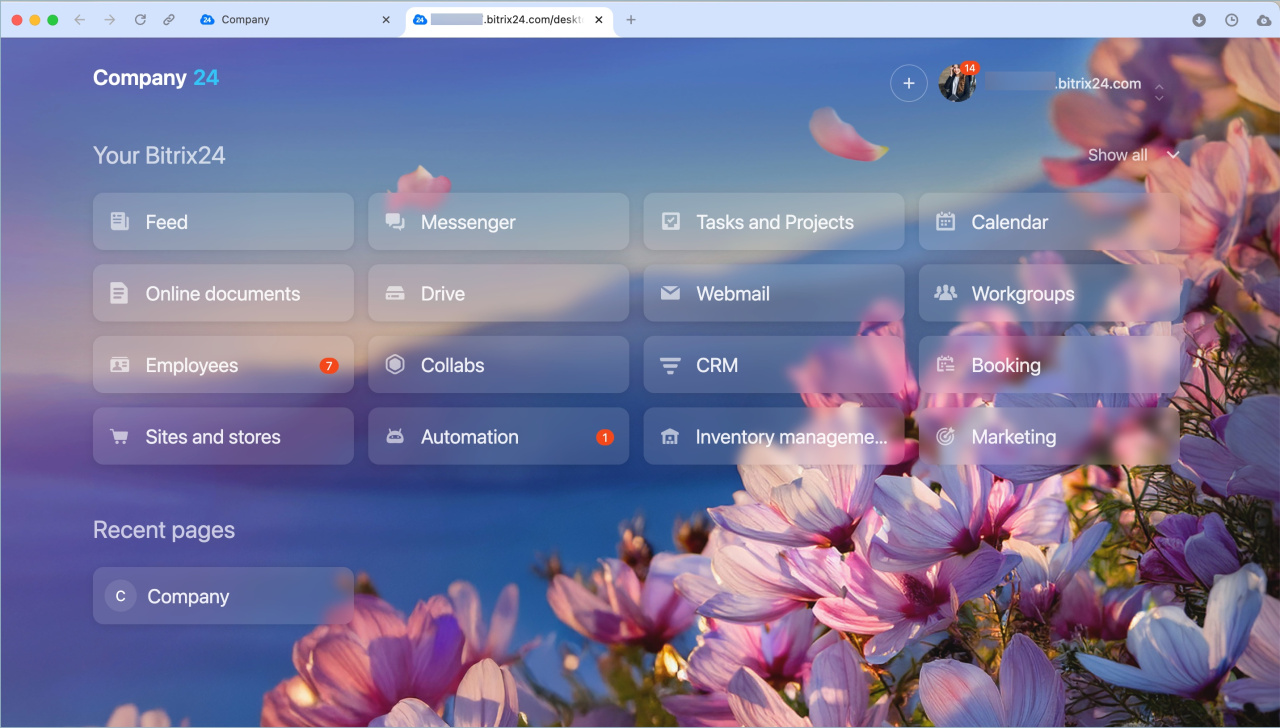Open the Sites and stores tile

[x=223, y=436]
